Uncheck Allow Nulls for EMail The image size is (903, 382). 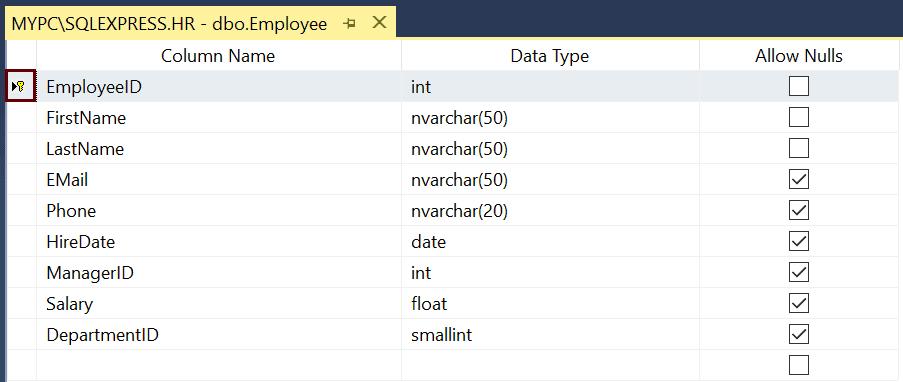(x=799, y=180)
